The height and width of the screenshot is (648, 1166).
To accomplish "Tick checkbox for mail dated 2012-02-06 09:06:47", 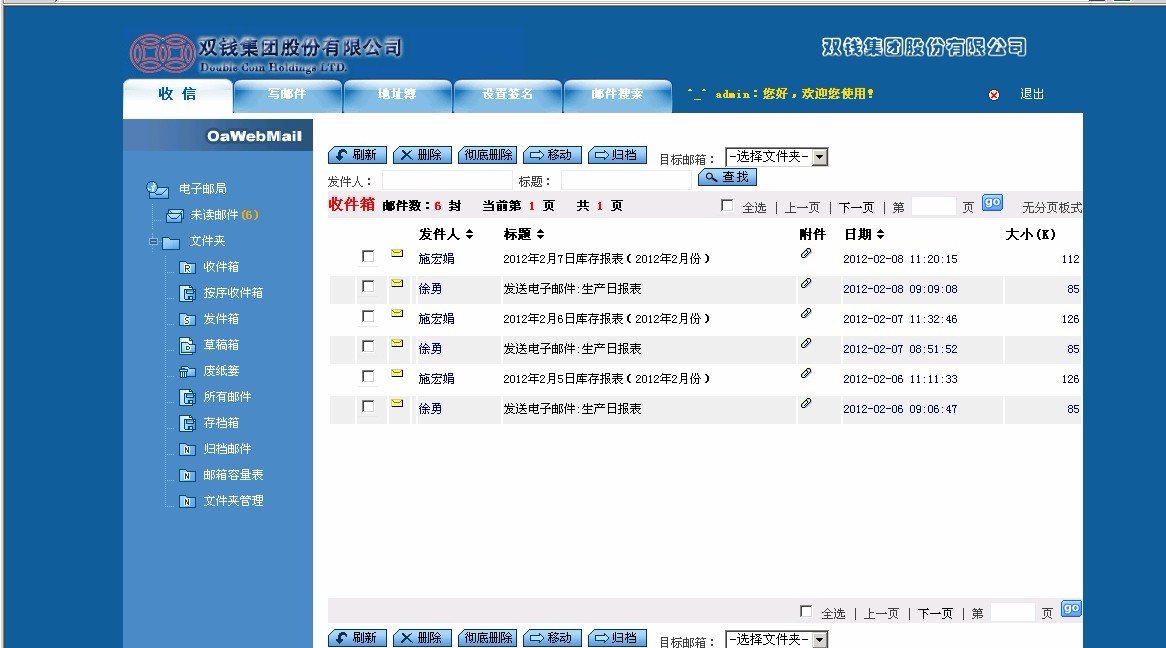I will pyautogui.click(x=367, y=406).
